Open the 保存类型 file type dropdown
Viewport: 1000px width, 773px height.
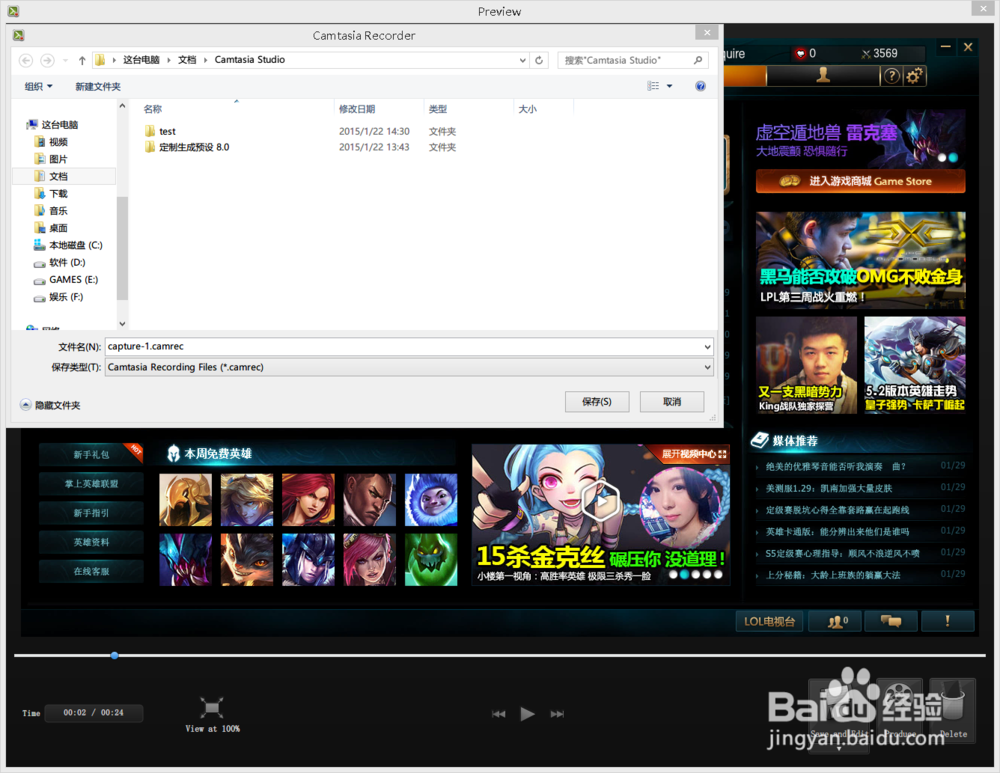[x=707, y=367]
